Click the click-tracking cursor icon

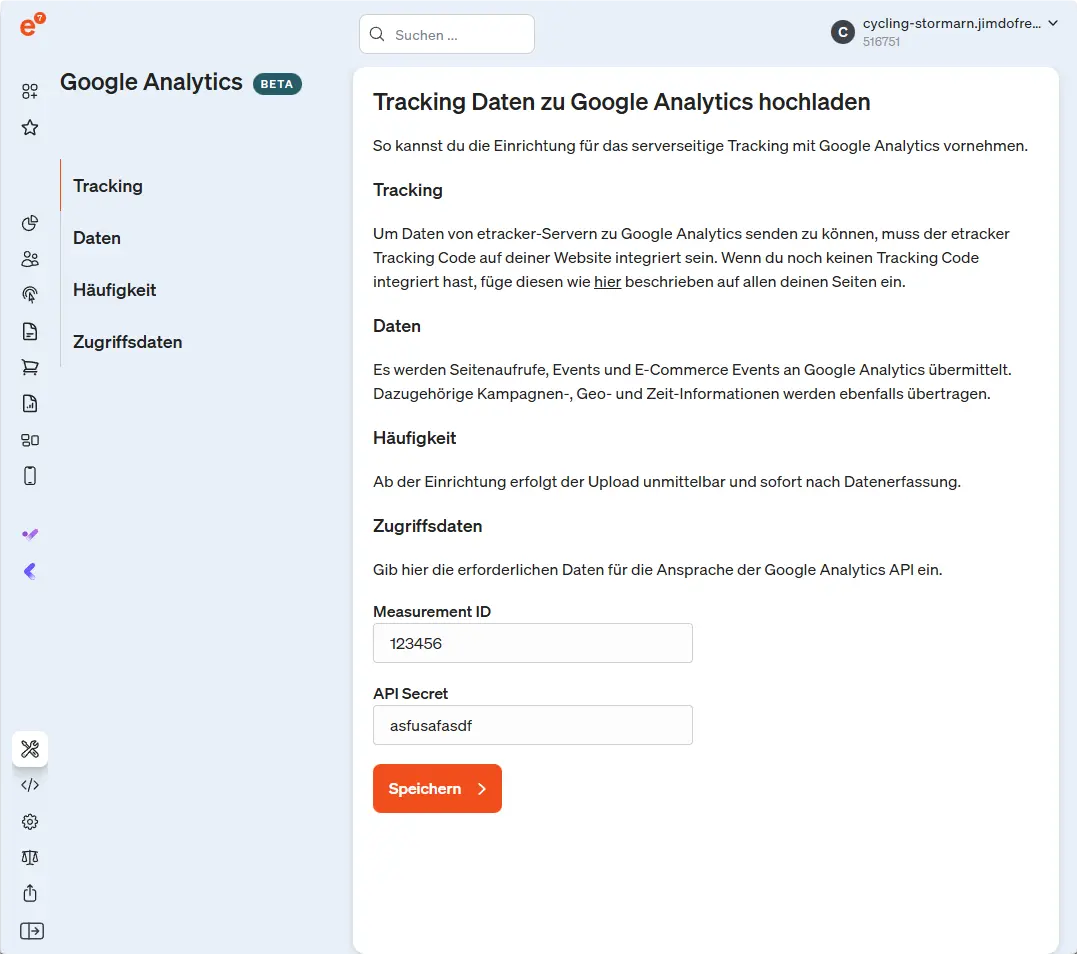(x=30, y=295)
